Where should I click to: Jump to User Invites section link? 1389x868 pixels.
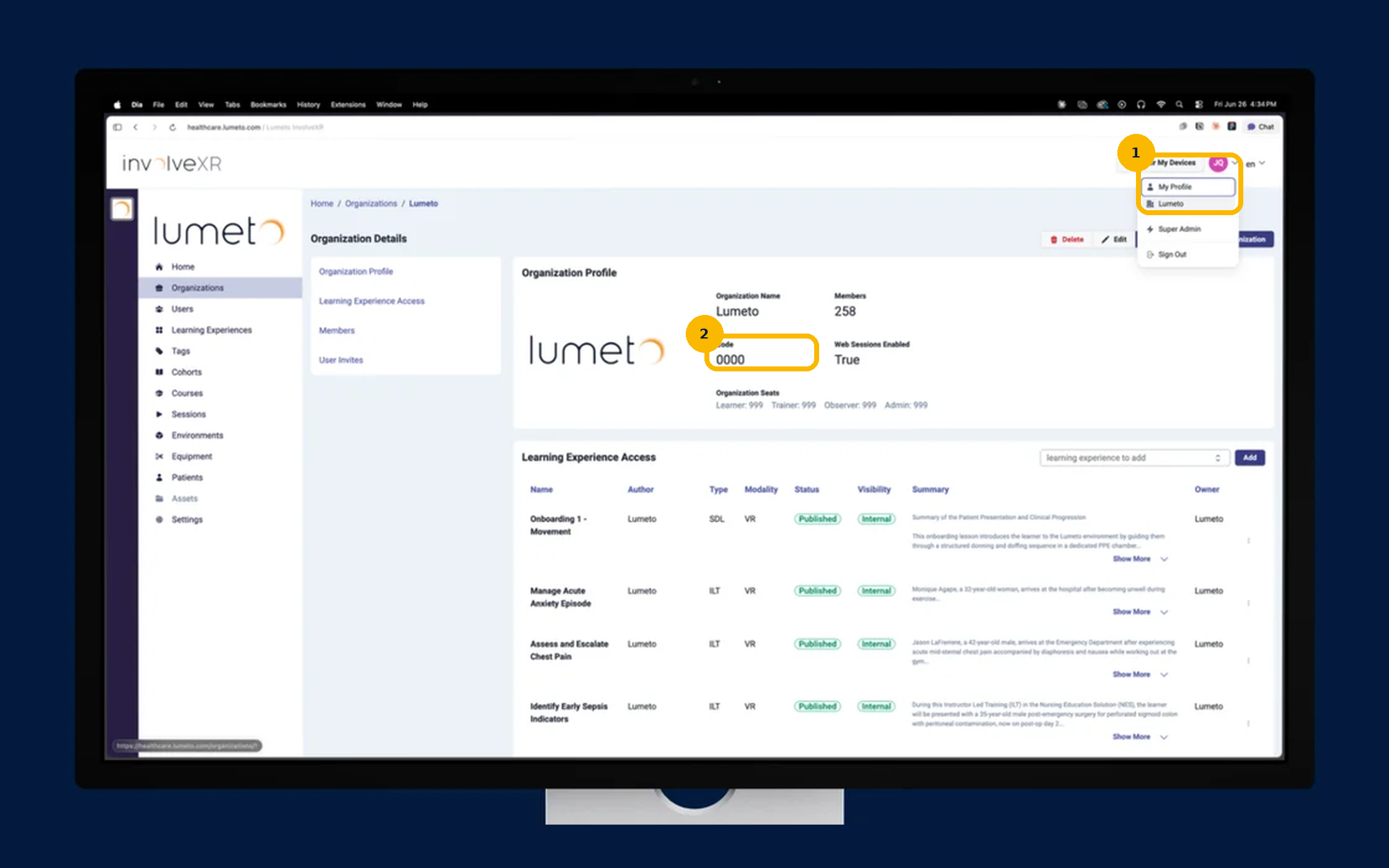[x=341, y=360]
